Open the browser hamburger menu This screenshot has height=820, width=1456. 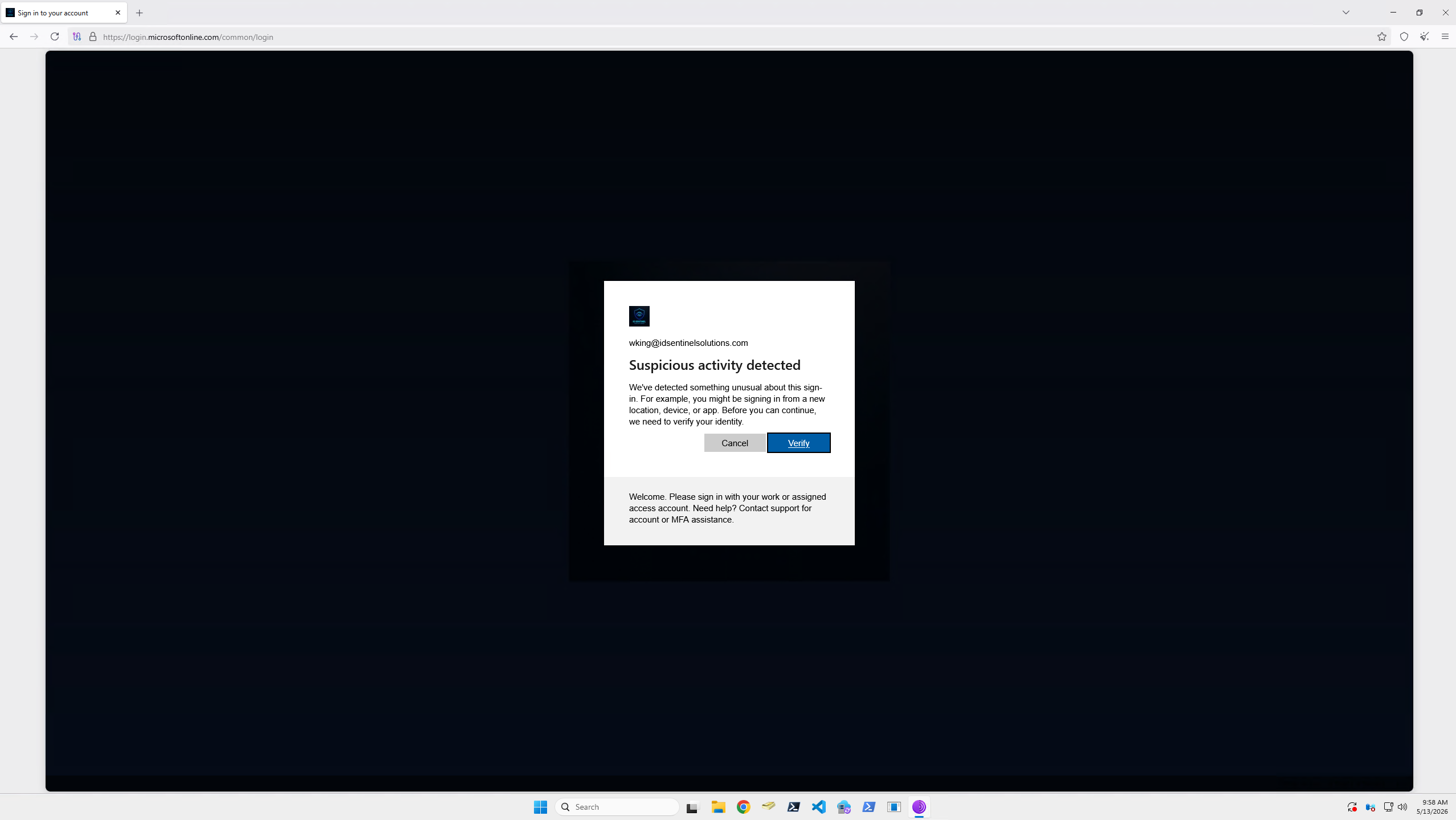click(x=1445, y=36)
